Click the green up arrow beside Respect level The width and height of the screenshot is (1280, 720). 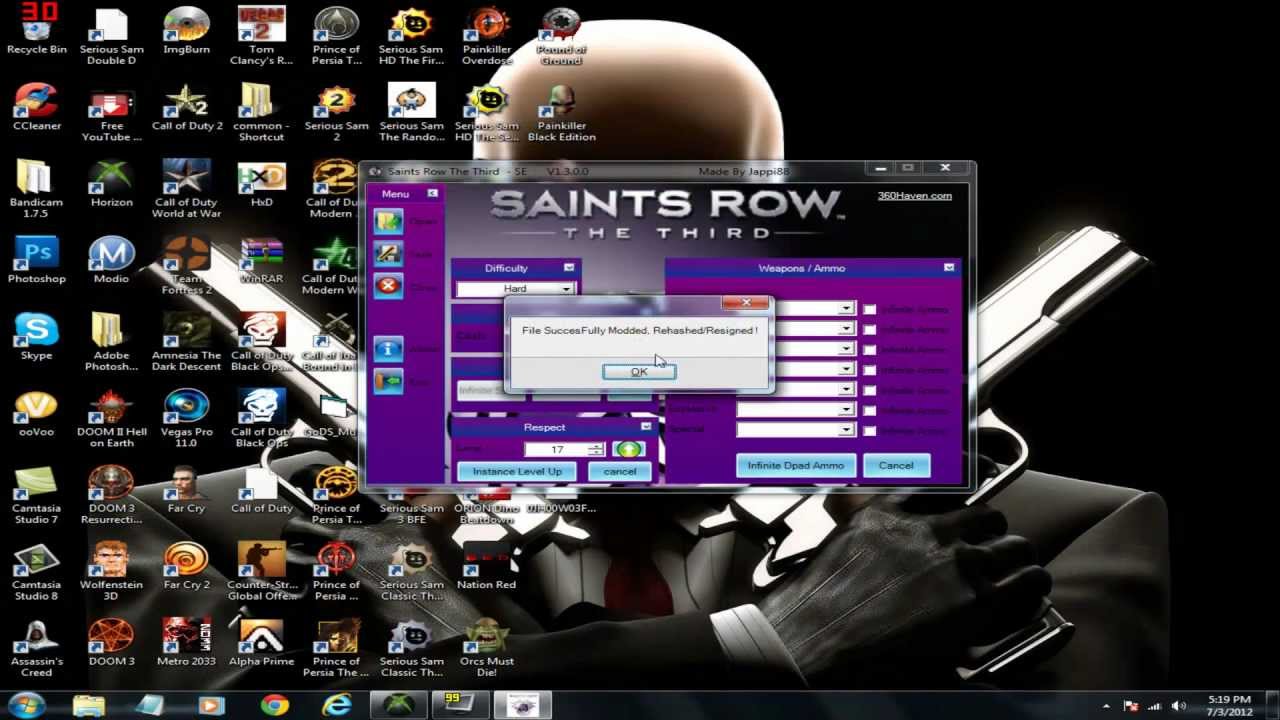point(628,450)
